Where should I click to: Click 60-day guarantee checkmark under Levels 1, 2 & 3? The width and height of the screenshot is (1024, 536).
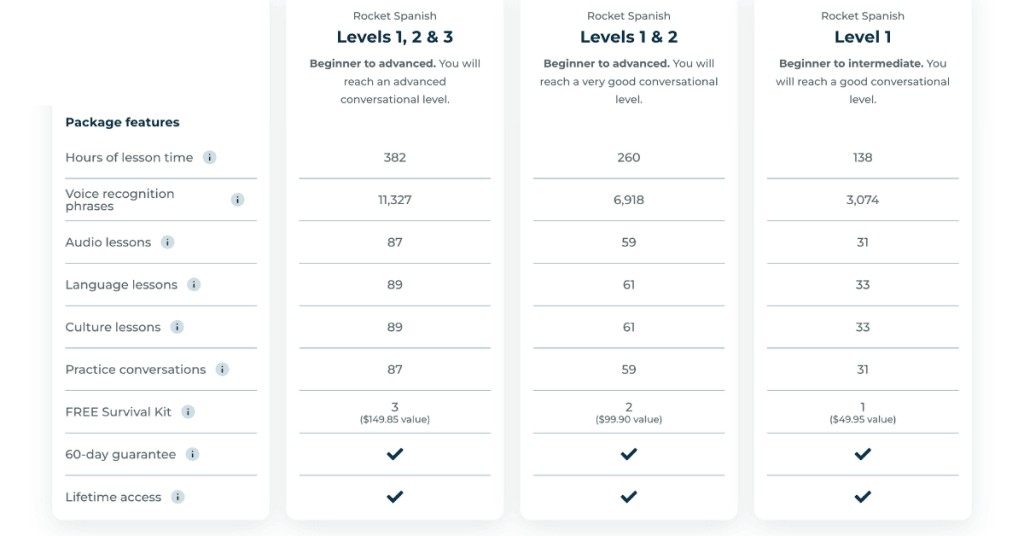pyautogui.click(x=395, y=454)
